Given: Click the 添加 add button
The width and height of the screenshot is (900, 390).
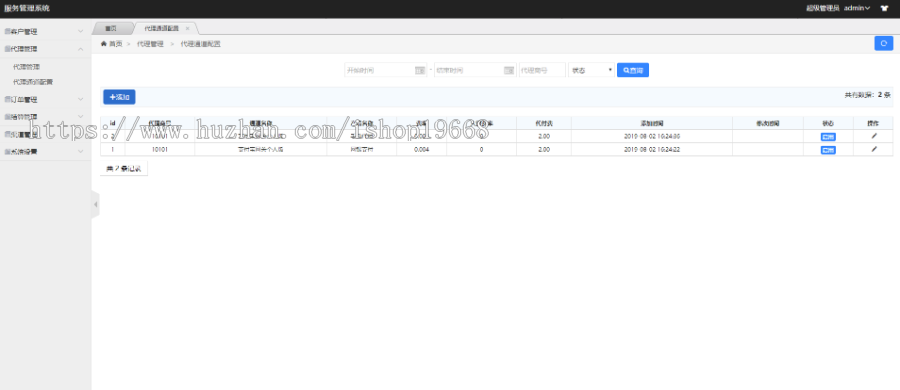Looking at the screenshot, I should click(119, 97).
